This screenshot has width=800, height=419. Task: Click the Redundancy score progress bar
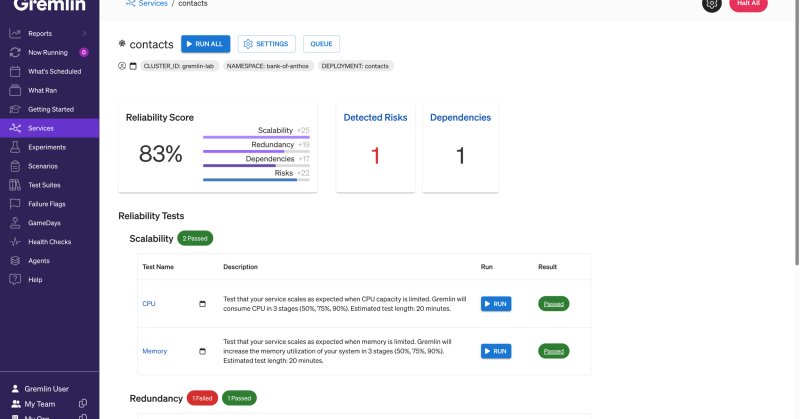[x=256, y=152]
